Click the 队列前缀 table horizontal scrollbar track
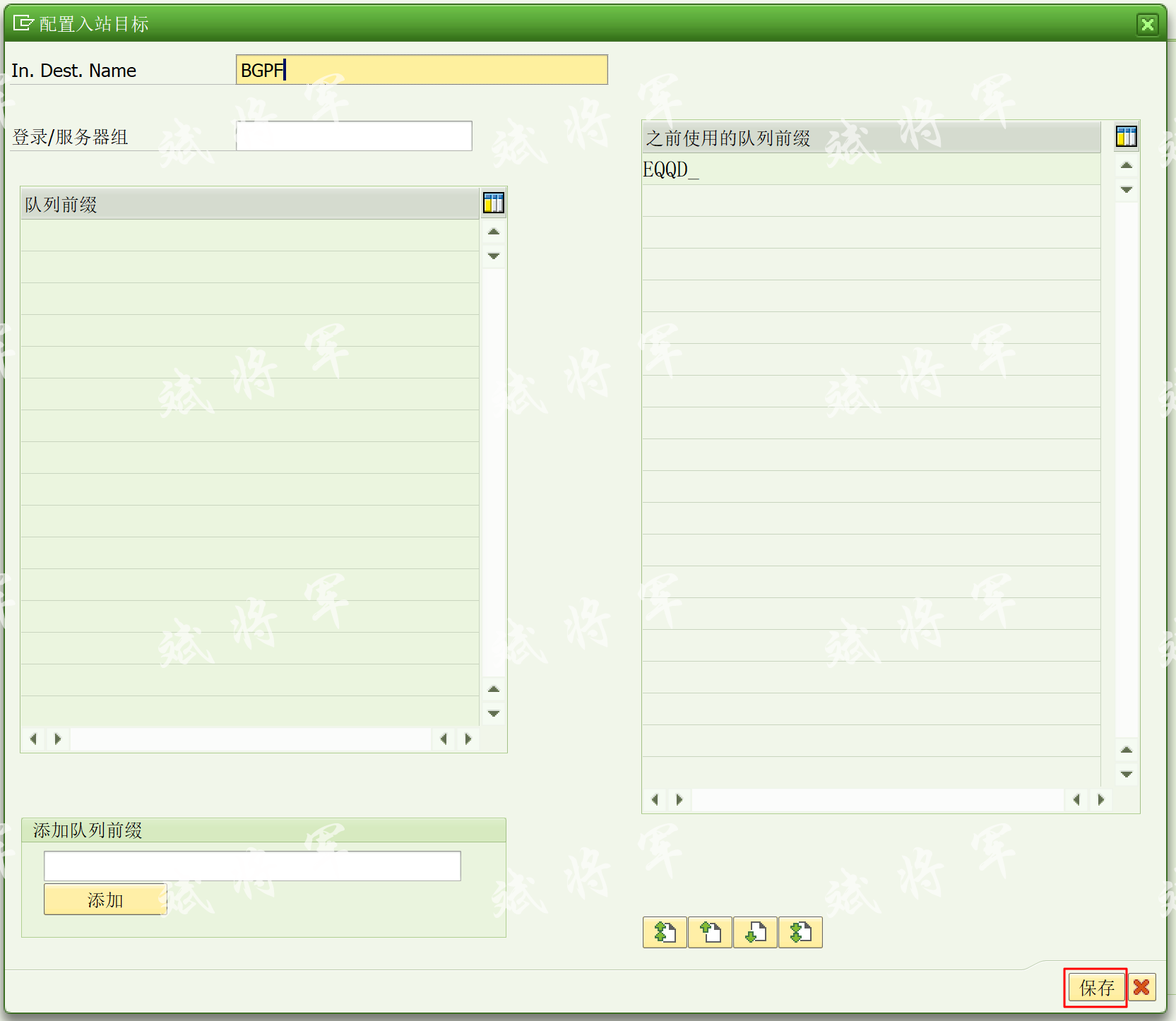The width and height of the screenshot is (1176, 1021). (x=251, y=739)
